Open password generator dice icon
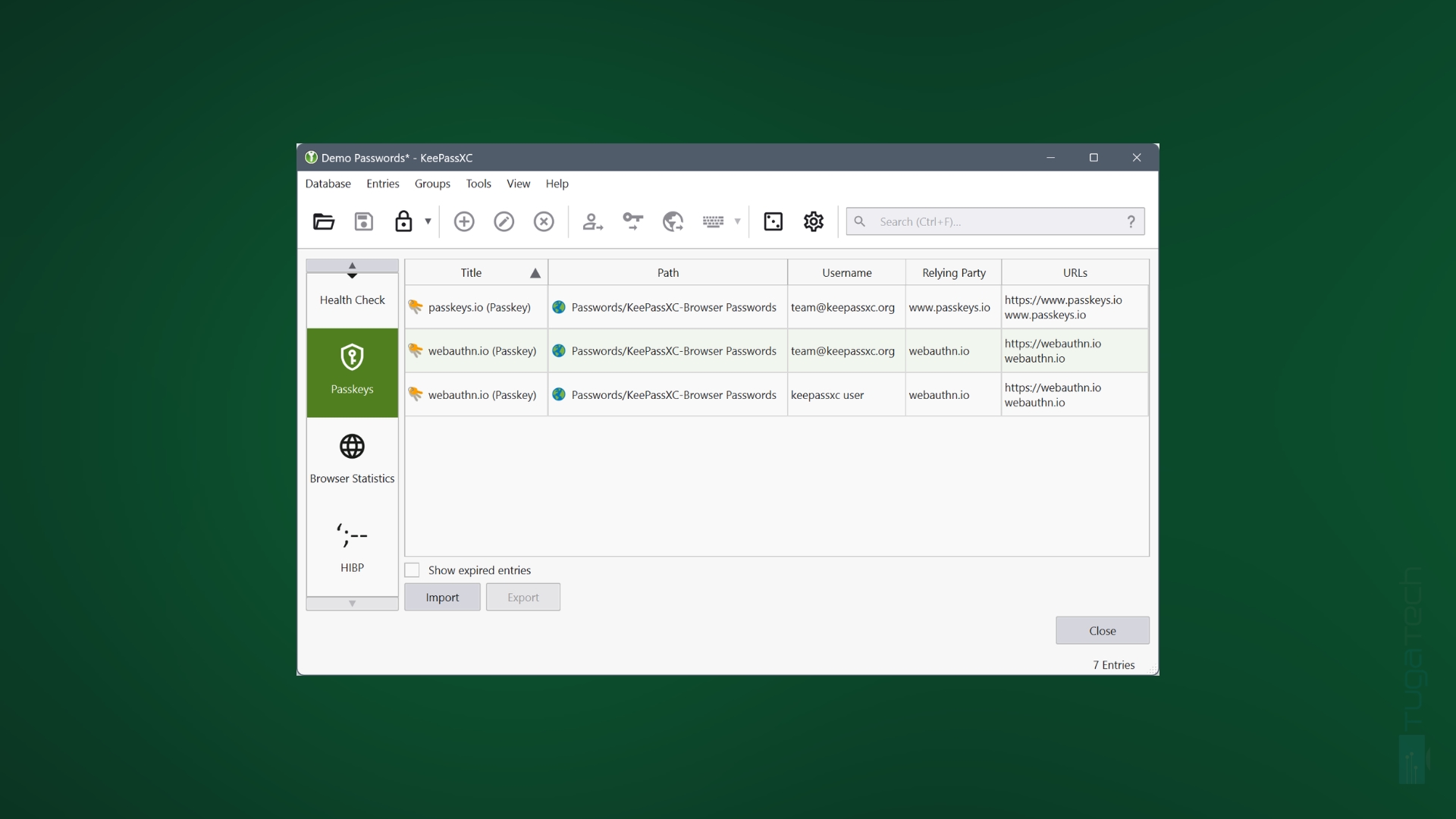1456x819 pixels. pyautogui.click(x=773, y=221)
